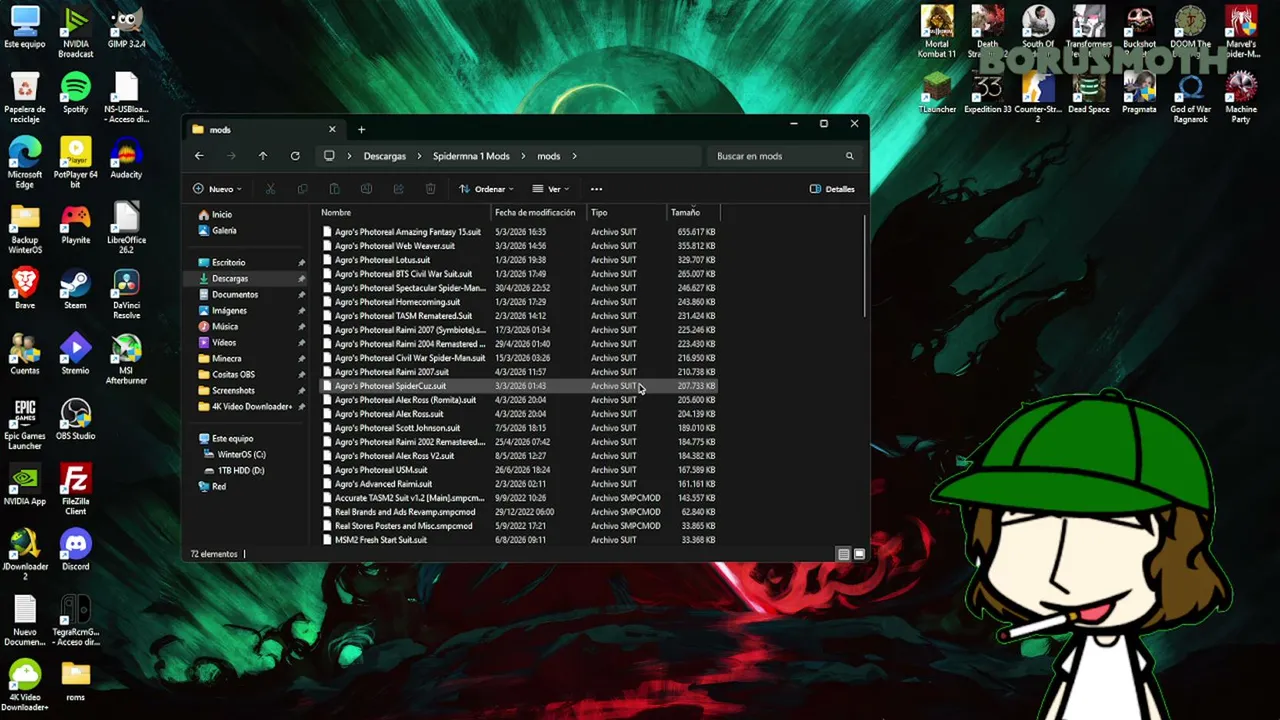Open Documentos in the sidebar
This screenshot has height=720, width=1280.
(235, 294)
